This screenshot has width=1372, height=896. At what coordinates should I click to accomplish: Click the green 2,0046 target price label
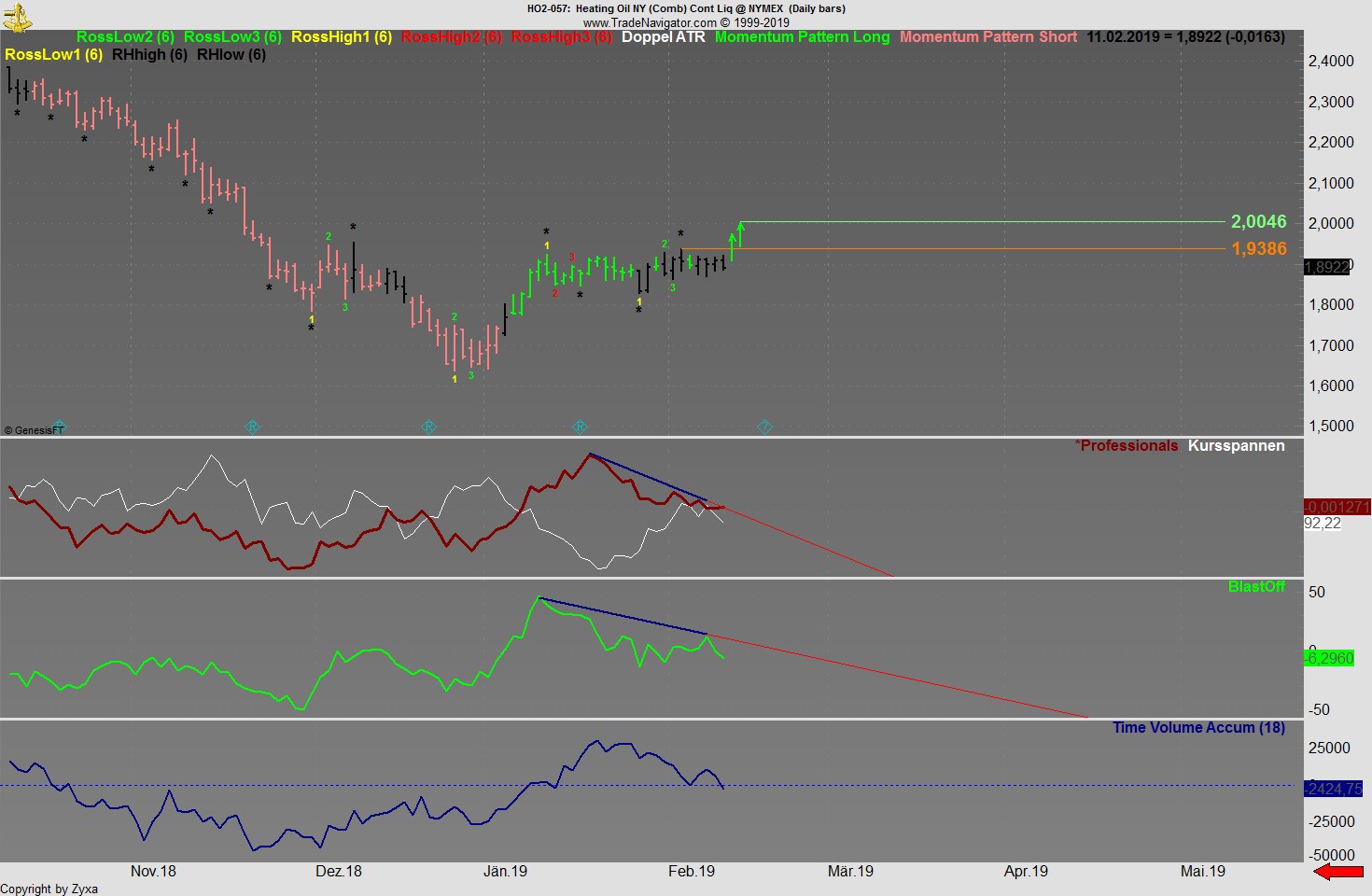[1257, 222]
